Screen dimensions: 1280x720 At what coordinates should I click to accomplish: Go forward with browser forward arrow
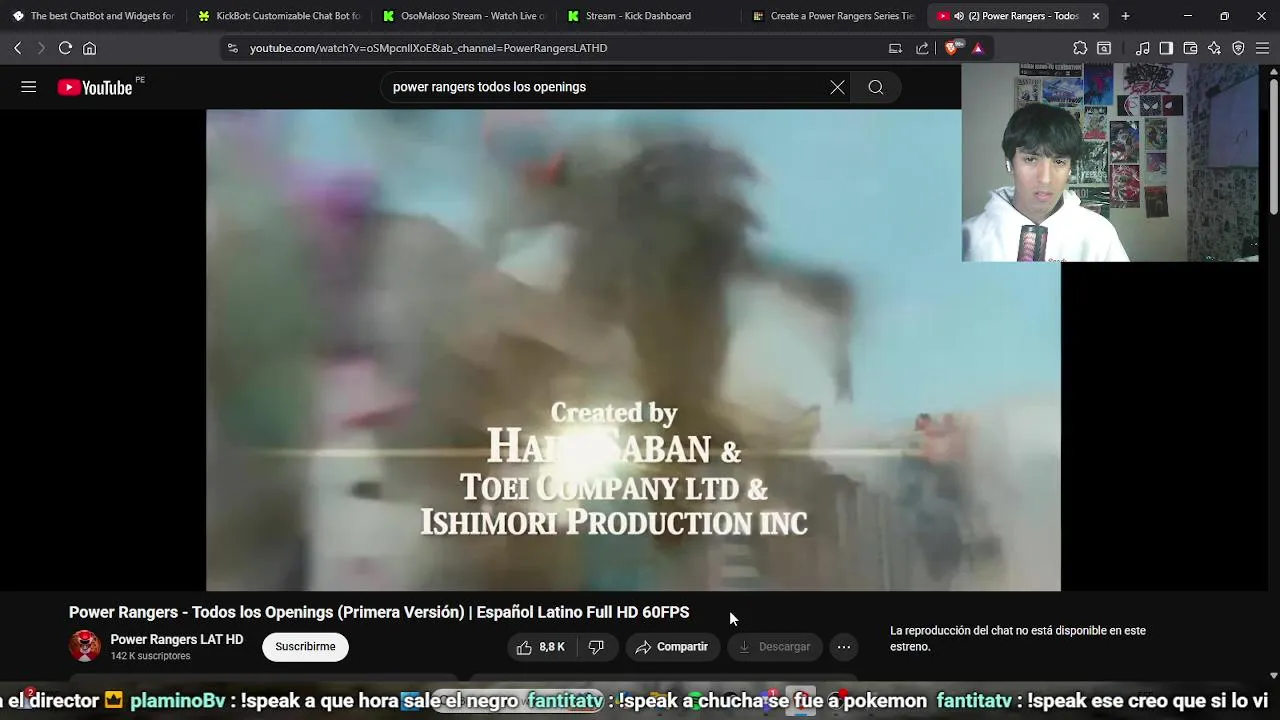pyautogui.click(x=41, y=48)
